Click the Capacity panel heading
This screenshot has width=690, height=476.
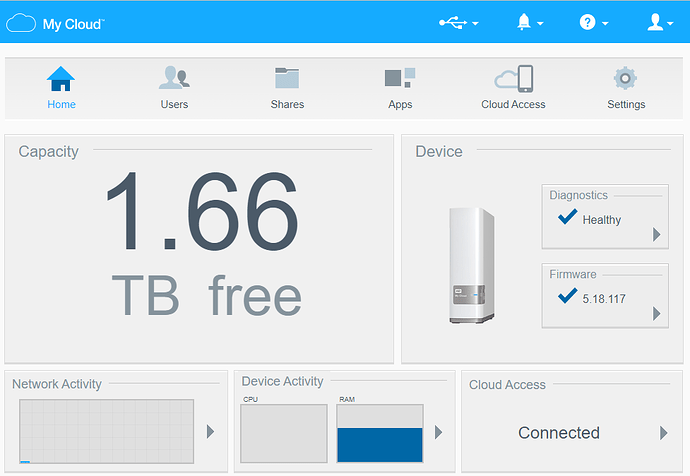tap(48, 152)
